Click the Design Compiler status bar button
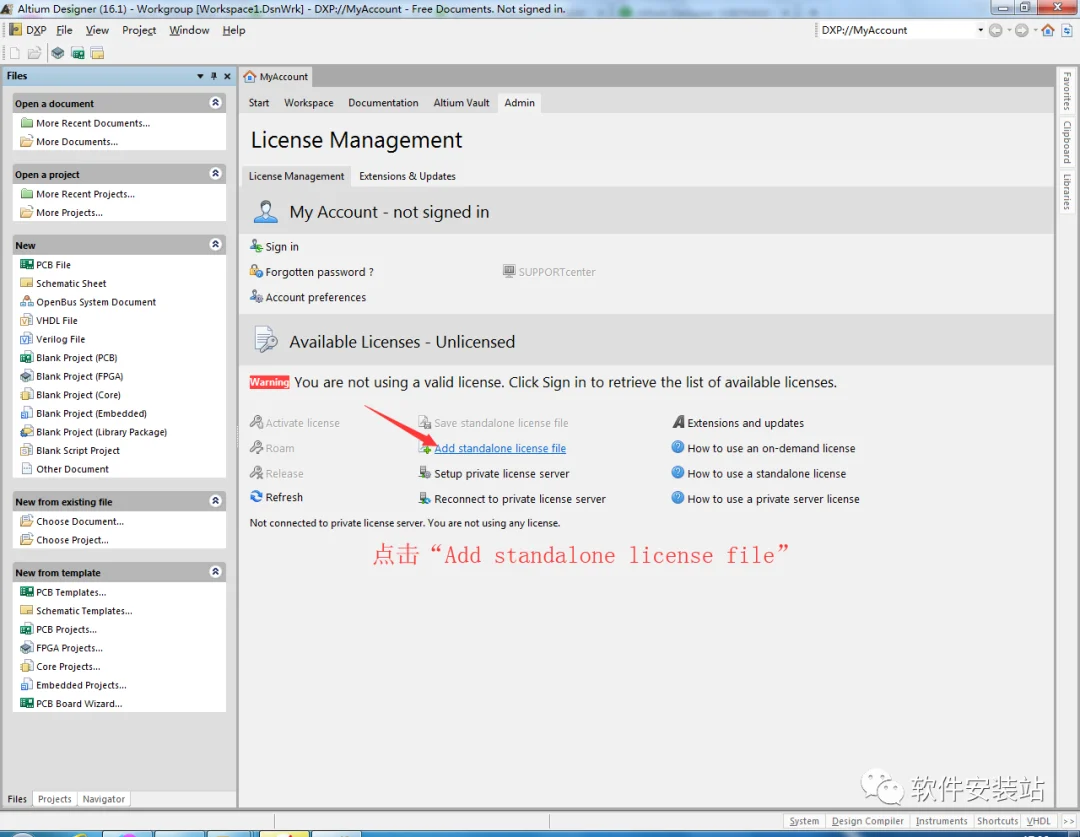Image resolution: width=1080 pixels, height=837 pixels. (868, 821)
